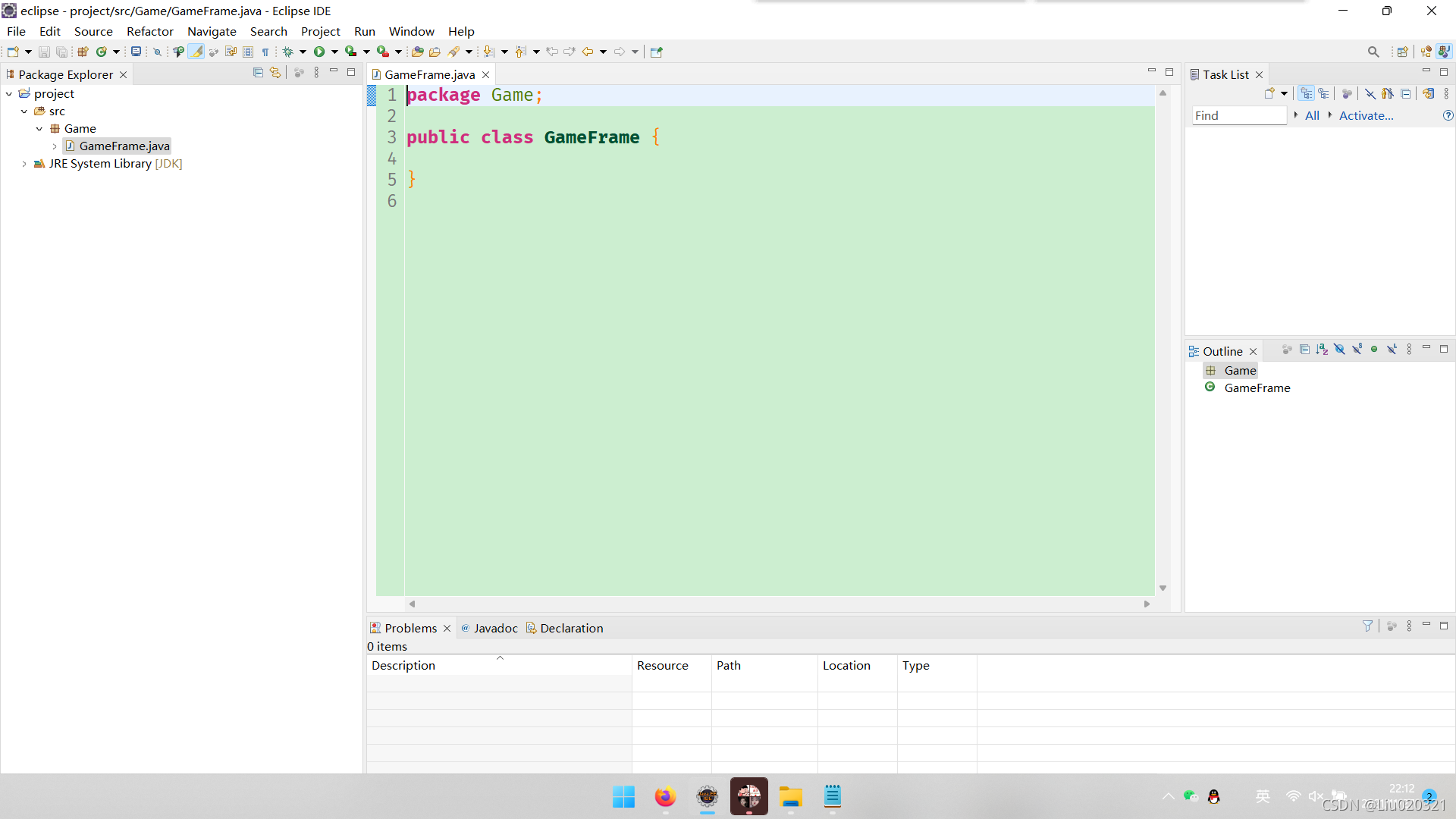Viewport: 1456px width, 819px height.
Task: Click the green Run button in toolbar
Action: tap(319, 52)
